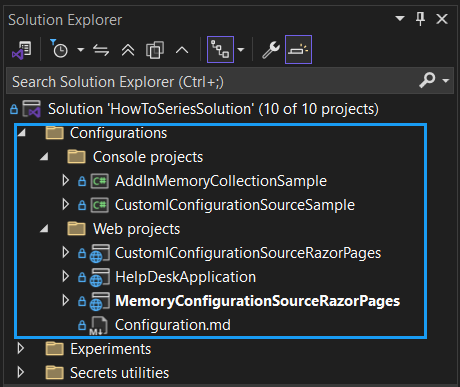
Task: Click C# icon of CustomIConfigurationSourceSample
Action: [100, 205]
